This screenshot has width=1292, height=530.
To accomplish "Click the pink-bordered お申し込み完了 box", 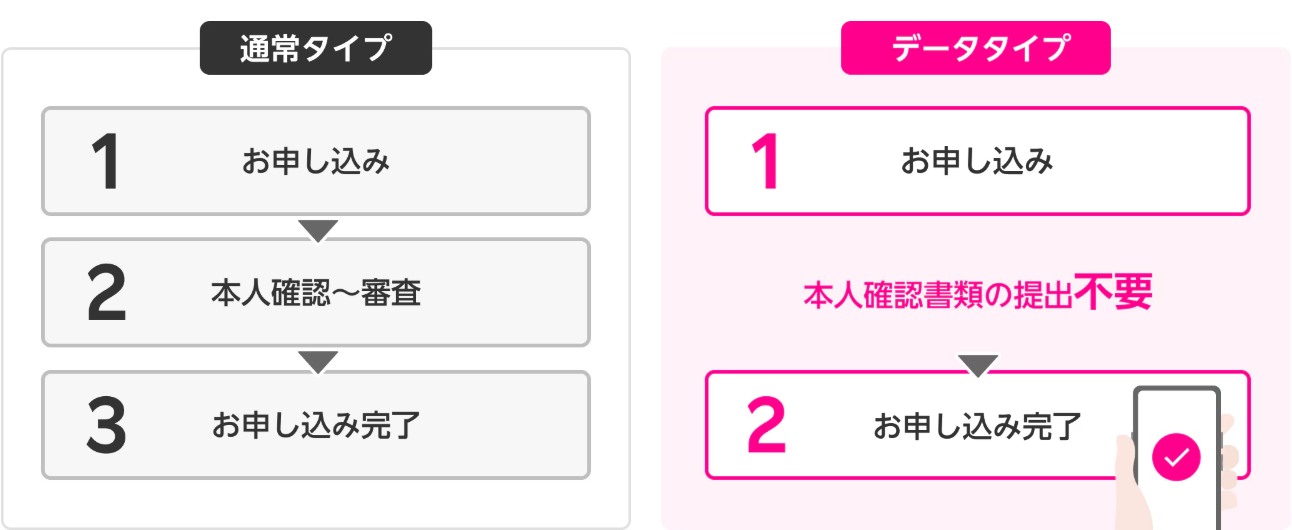I will click(978, 425).
